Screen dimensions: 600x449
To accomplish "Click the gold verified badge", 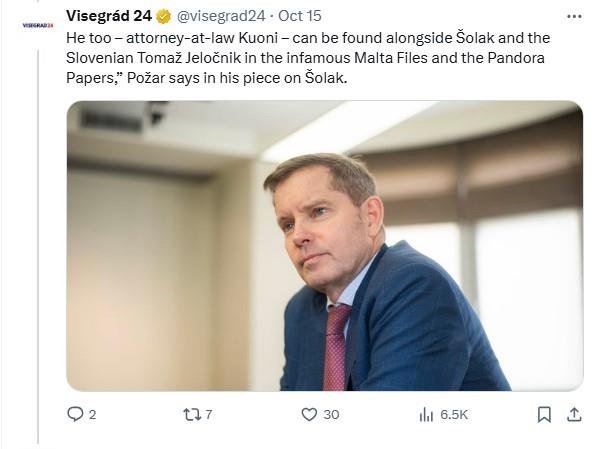I will tap(163, 16).
